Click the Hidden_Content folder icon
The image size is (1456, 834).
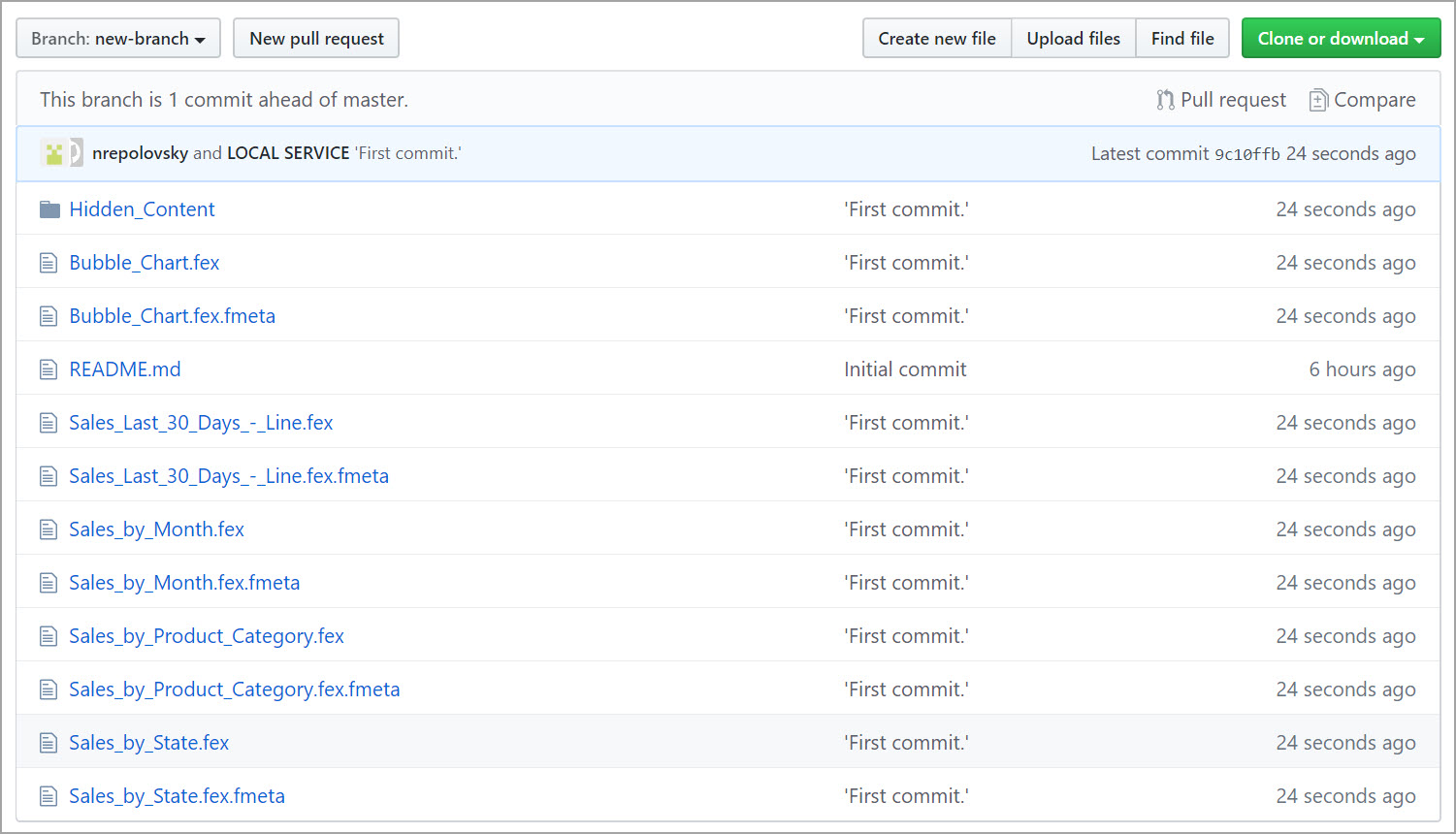49,209
